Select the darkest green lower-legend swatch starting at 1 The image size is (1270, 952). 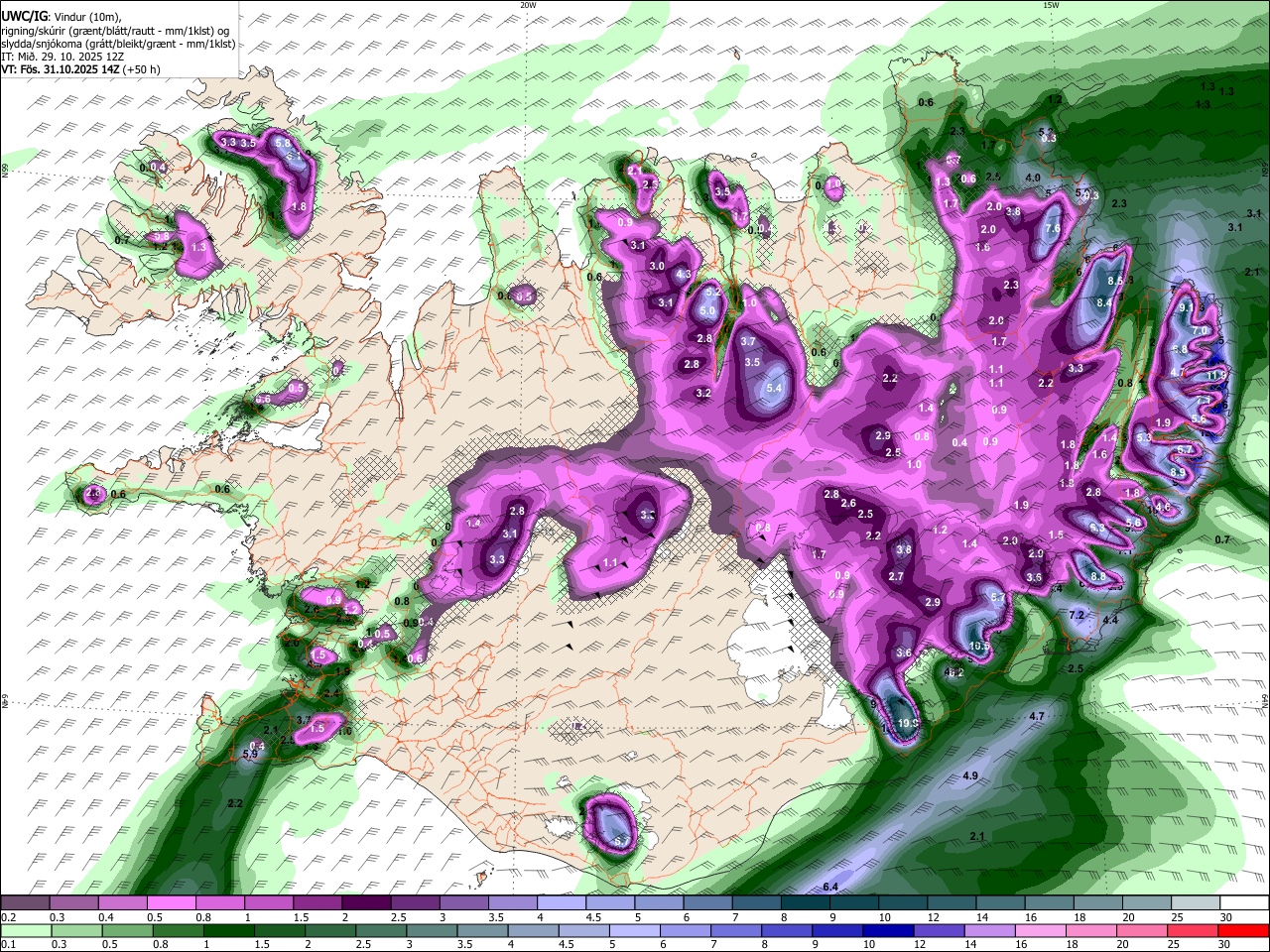coord(230,930)
